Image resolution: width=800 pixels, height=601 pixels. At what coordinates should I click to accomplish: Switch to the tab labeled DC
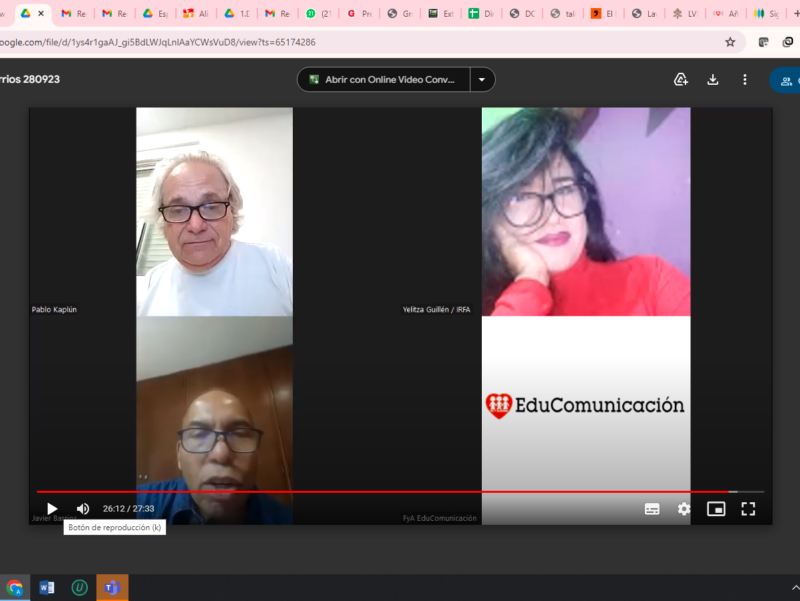(523, 14)
